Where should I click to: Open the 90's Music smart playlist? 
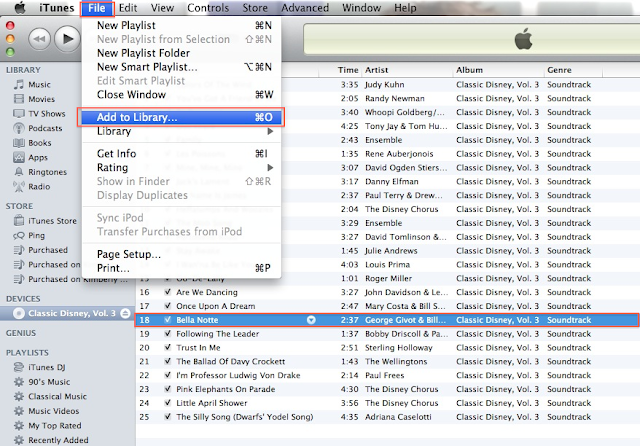(49, 382)
